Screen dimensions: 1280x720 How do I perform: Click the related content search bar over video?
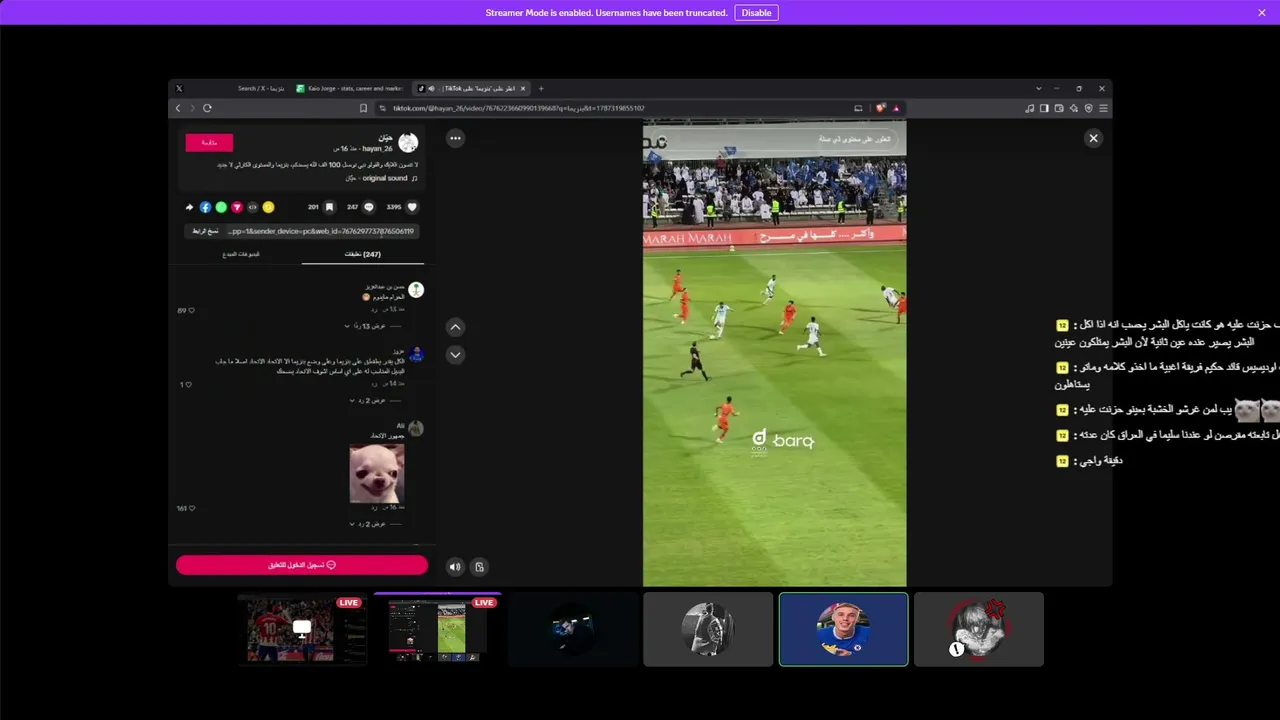point(774,139)
